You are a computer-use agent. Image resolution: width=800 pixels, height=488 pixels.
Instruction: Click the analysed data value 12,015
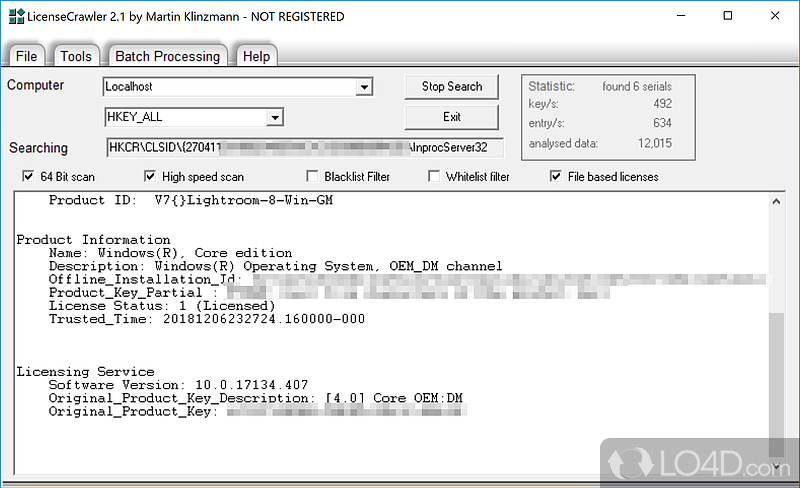tap(655, 143)
